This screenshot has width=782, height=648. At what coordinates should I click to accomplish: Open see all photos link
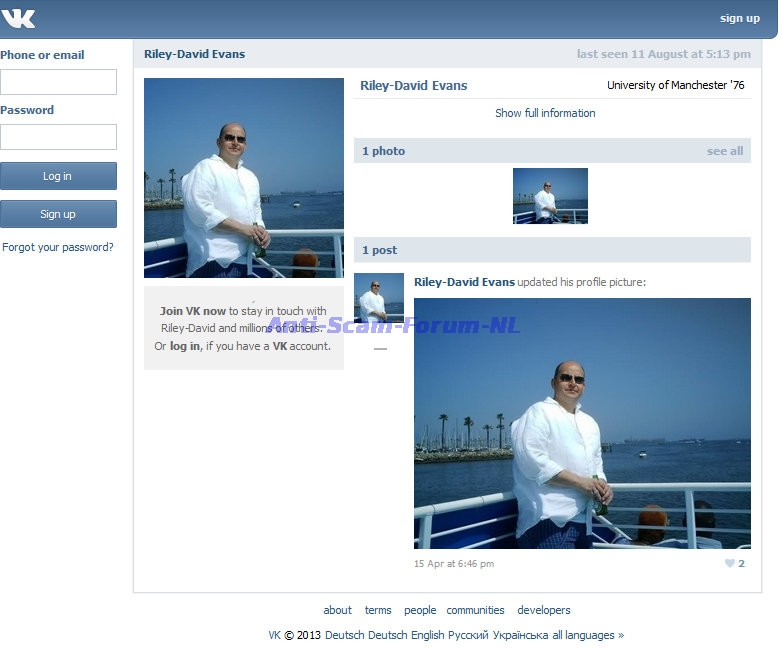coord(724,151)
